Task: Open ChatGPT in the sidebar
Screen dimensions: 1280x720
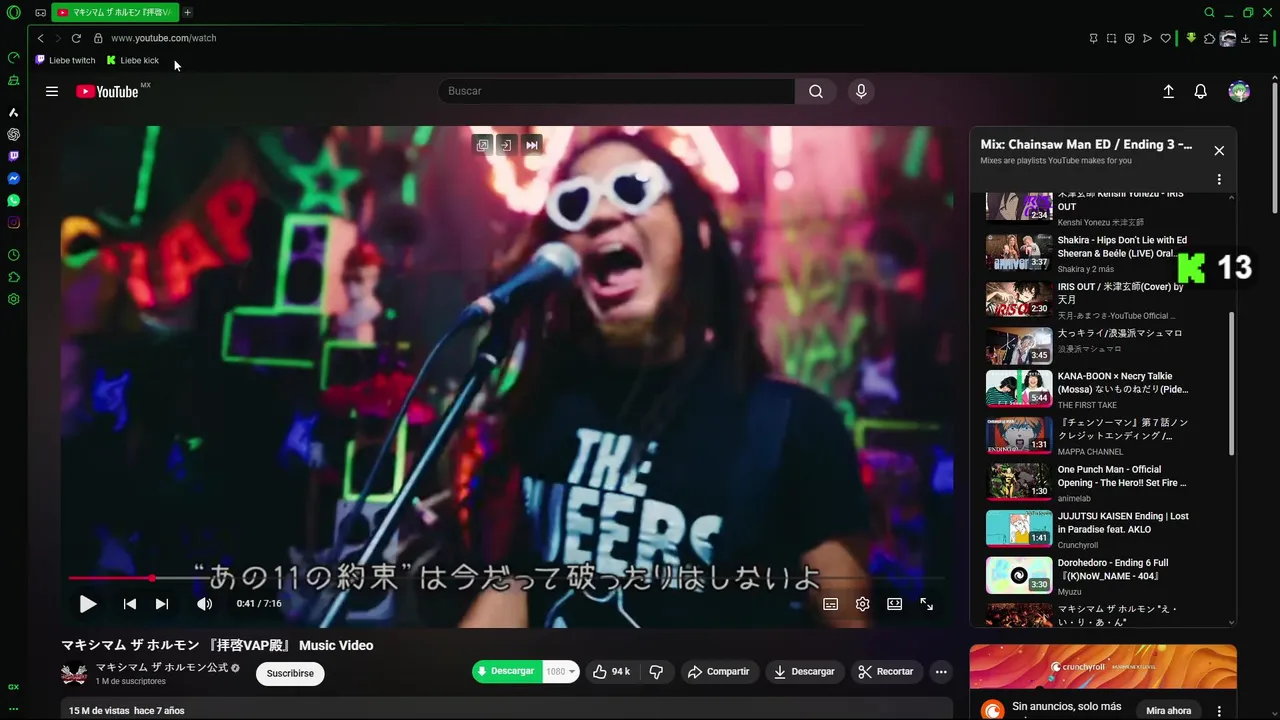Action: 14,134
